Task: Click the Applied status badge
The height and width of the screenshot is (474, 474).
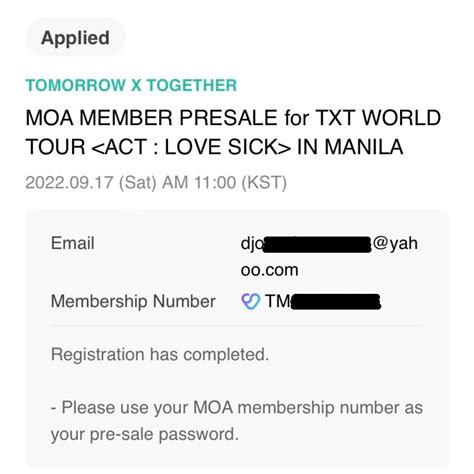Action: [75, 38]
